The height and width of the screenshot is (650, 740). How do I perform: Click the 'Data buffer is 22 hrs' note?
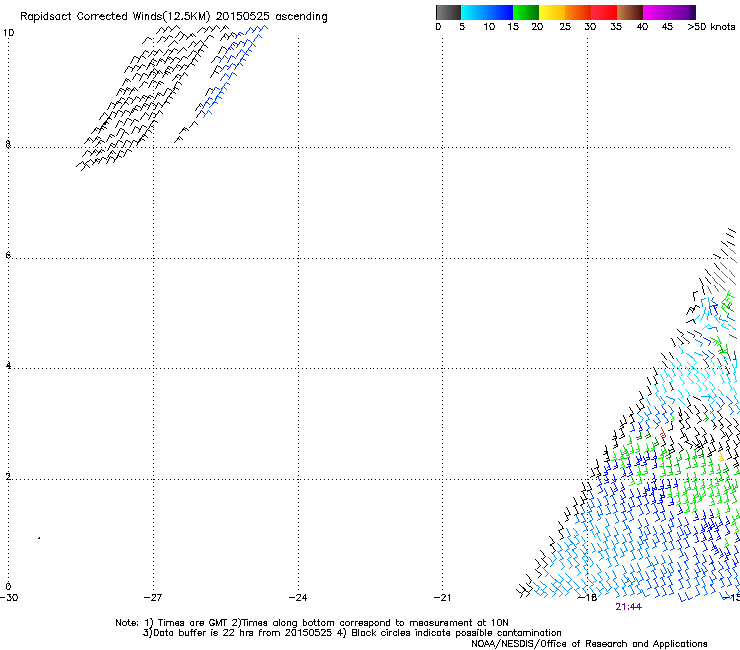[238, 633]
